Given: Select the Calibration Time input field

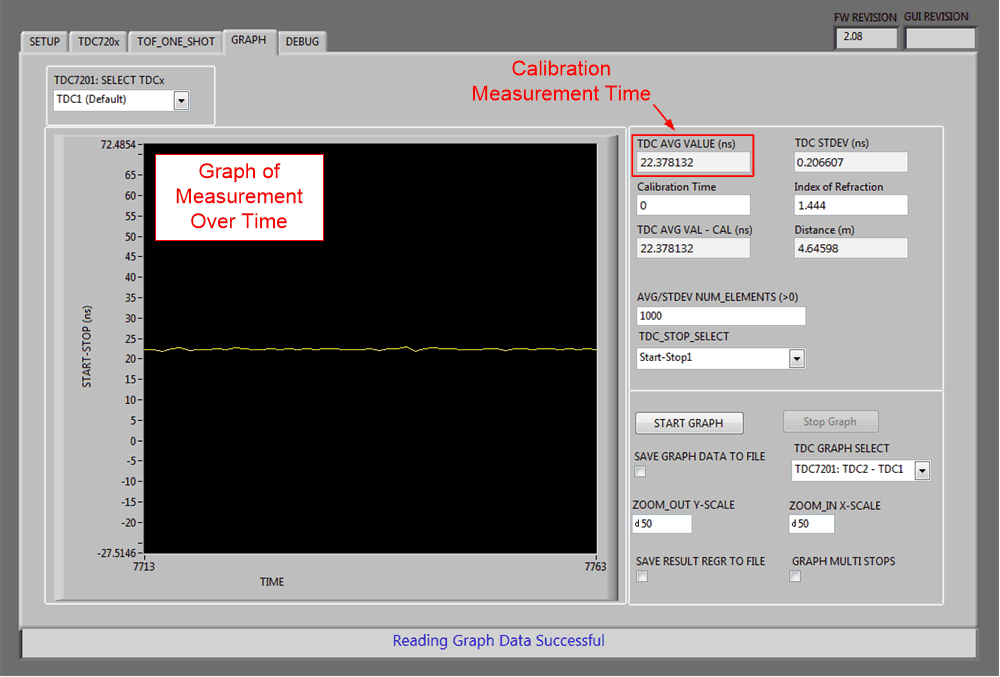Looking at the screenshot, I should click(692, 204).
